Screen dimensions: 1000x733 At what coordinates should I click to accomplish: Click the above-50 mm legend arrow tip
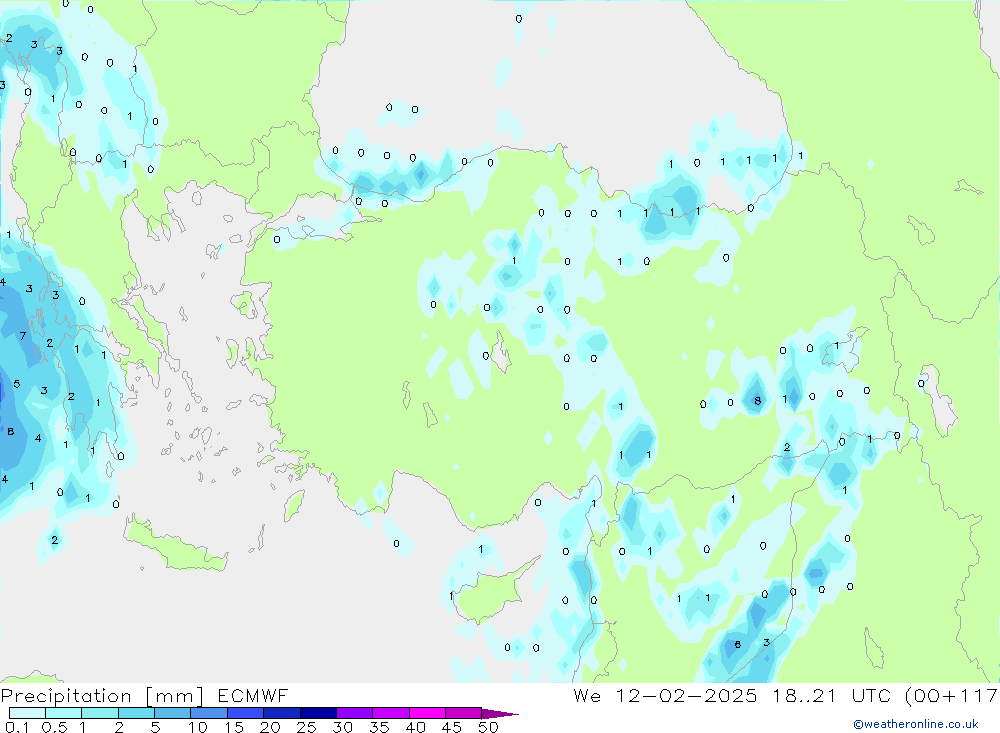500,714
